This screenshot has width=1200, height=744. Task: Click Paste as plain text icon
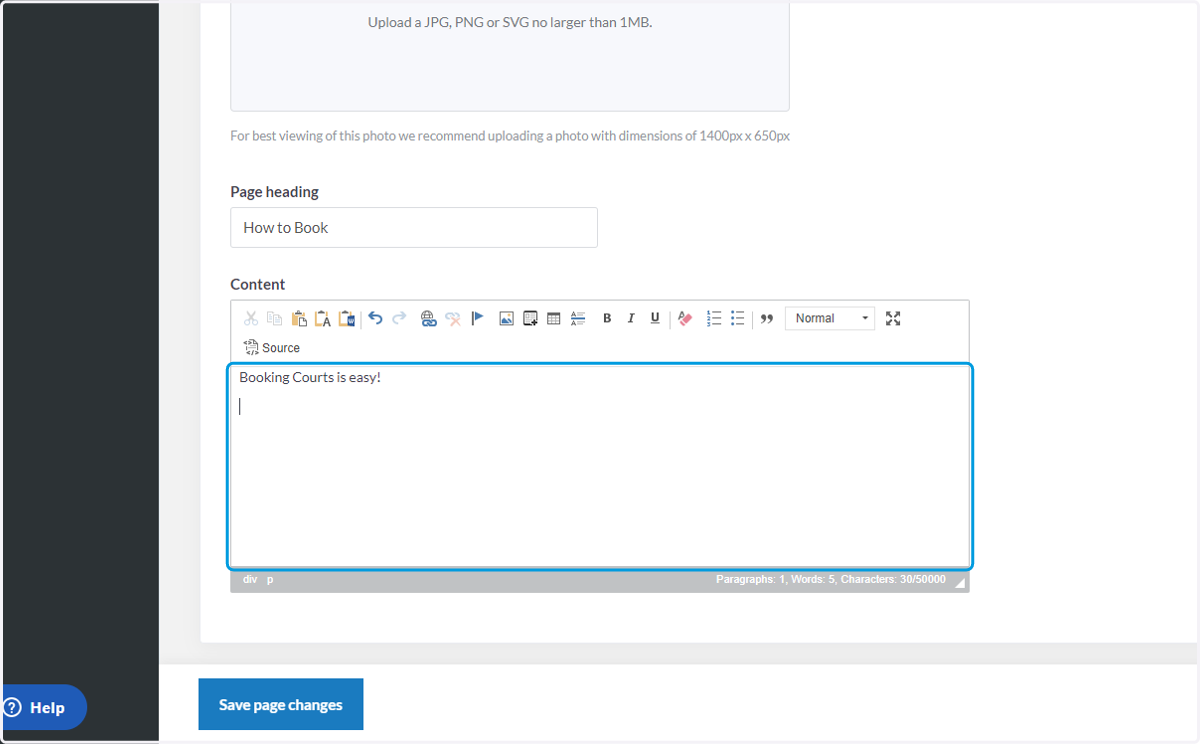pyautogui.click(x=323, y=318)
